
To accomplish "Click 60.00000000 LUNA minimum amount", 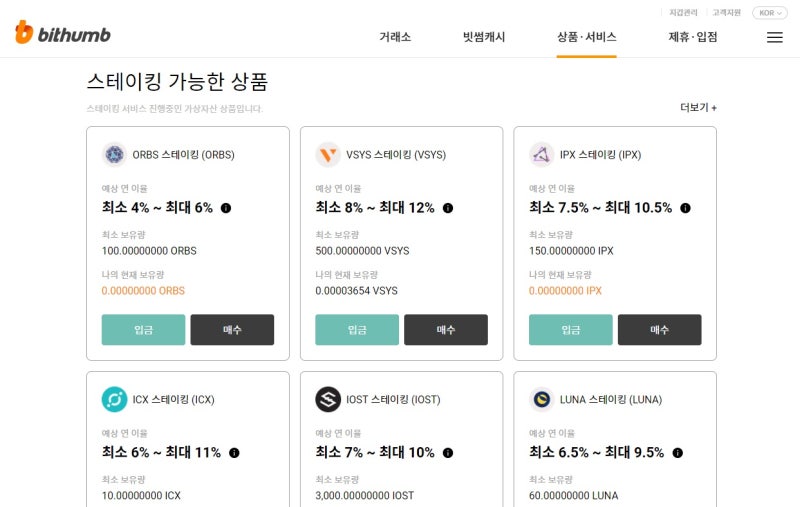I will coord(573,496).
